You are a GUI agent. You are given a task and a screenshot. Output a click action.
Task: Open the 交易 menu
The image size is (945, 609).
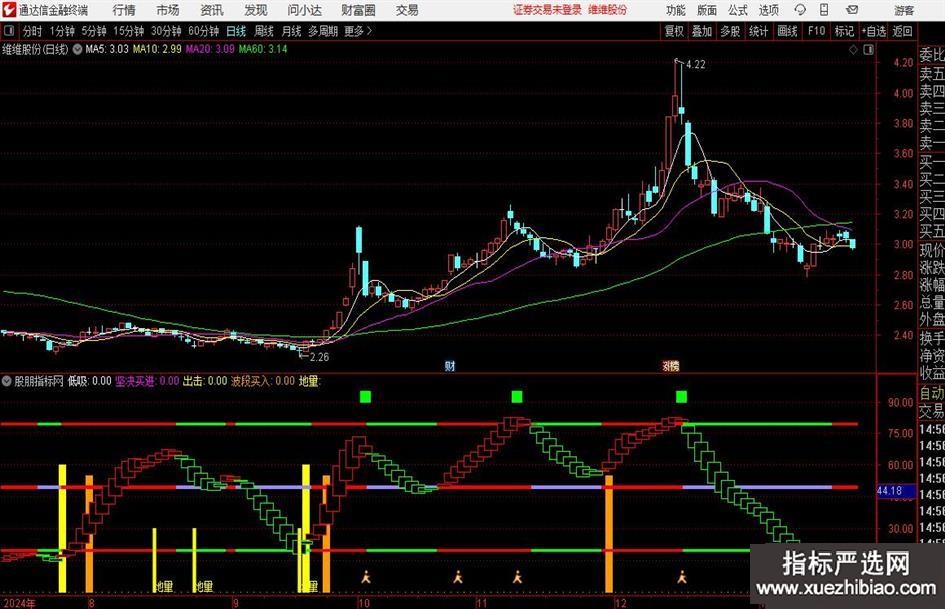407,10
